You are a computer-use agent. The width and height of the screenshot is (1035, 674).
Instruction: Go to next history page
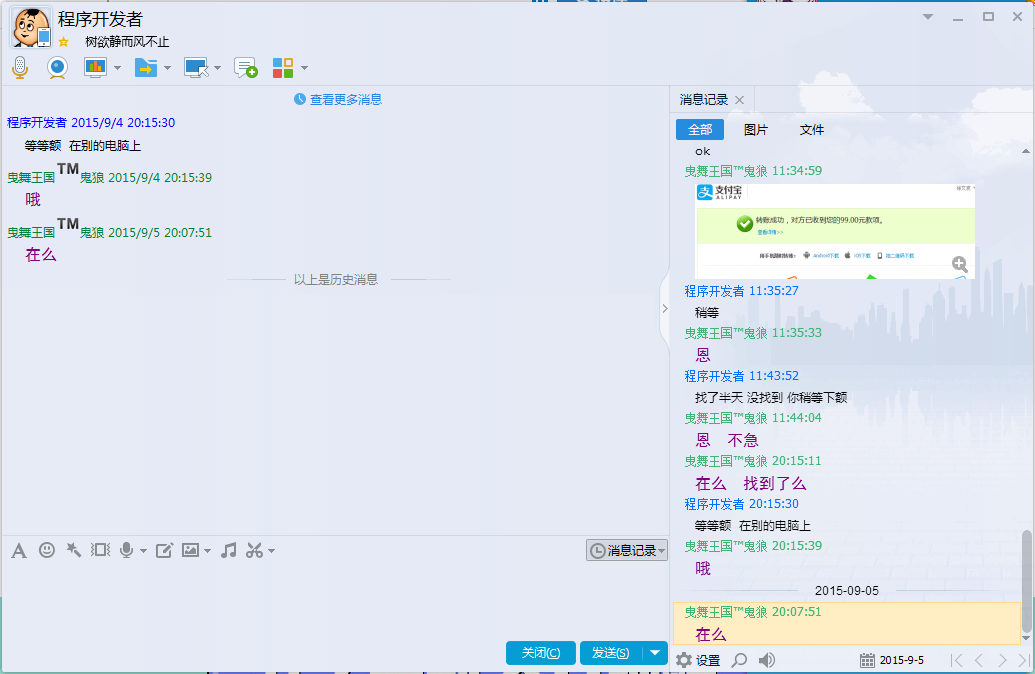click(x=1003, y=660)
